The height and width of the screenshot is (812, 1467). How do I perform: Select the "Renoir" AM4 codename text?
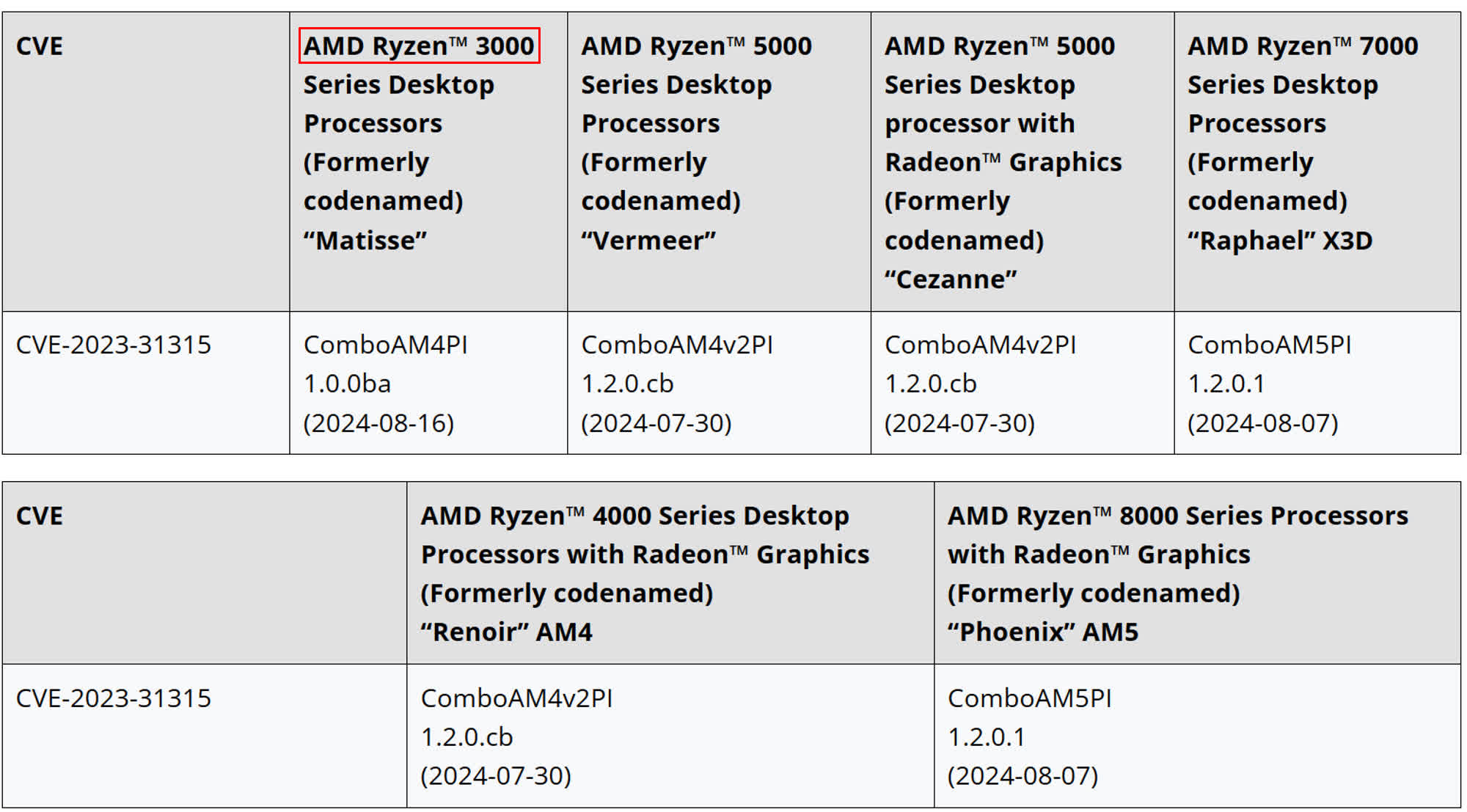tap(506, 632)
